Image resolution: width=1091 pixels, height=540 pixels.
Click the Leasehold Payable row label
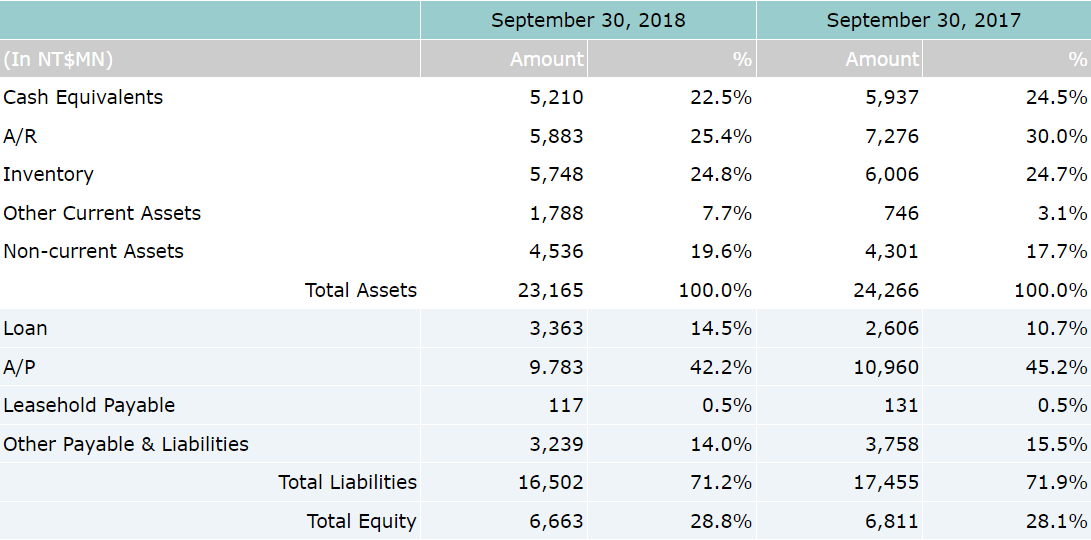pos(89,405)
